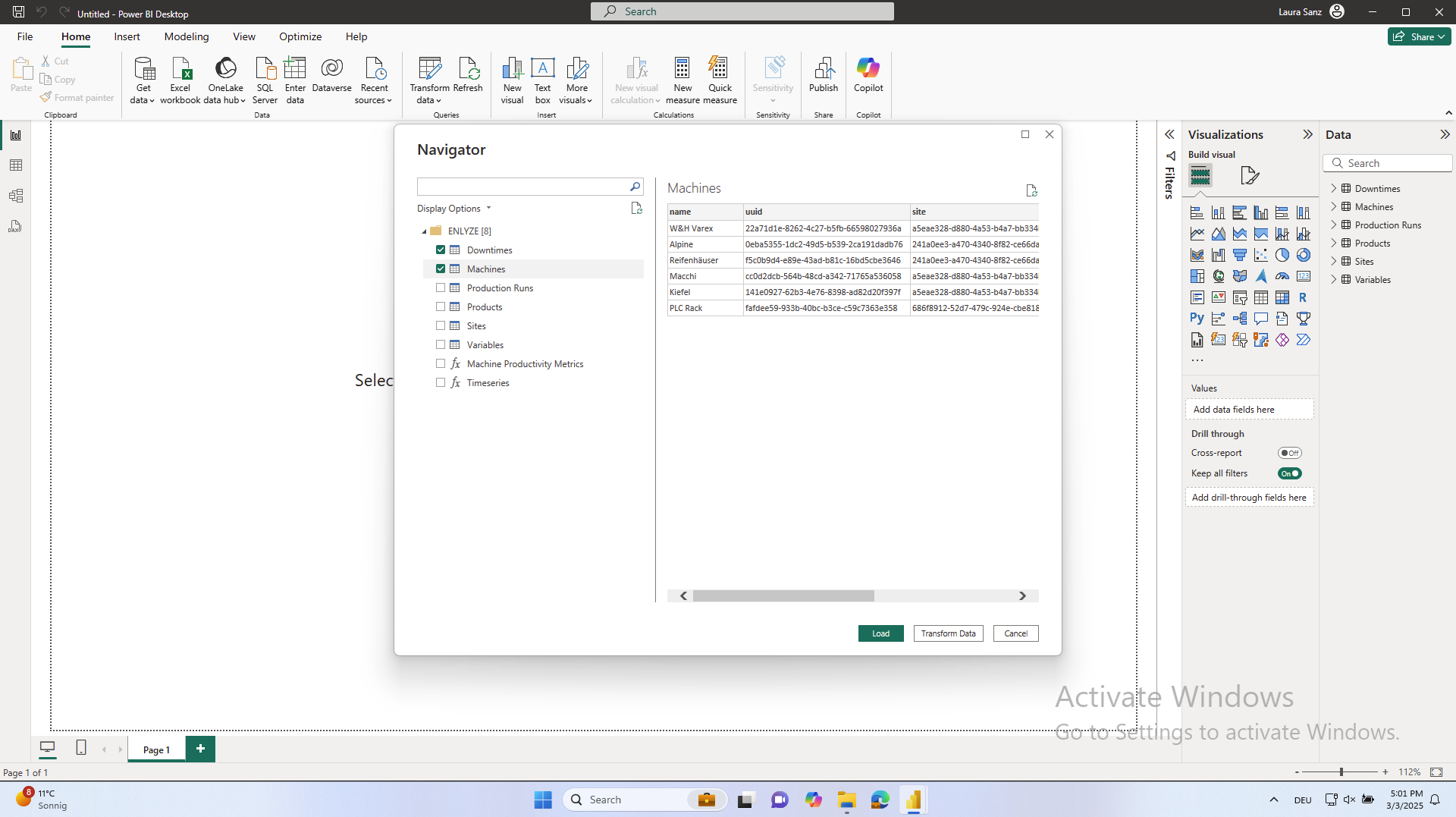Expand the Machines table in Data pane
The image size is (1456, 817).
1334,206
